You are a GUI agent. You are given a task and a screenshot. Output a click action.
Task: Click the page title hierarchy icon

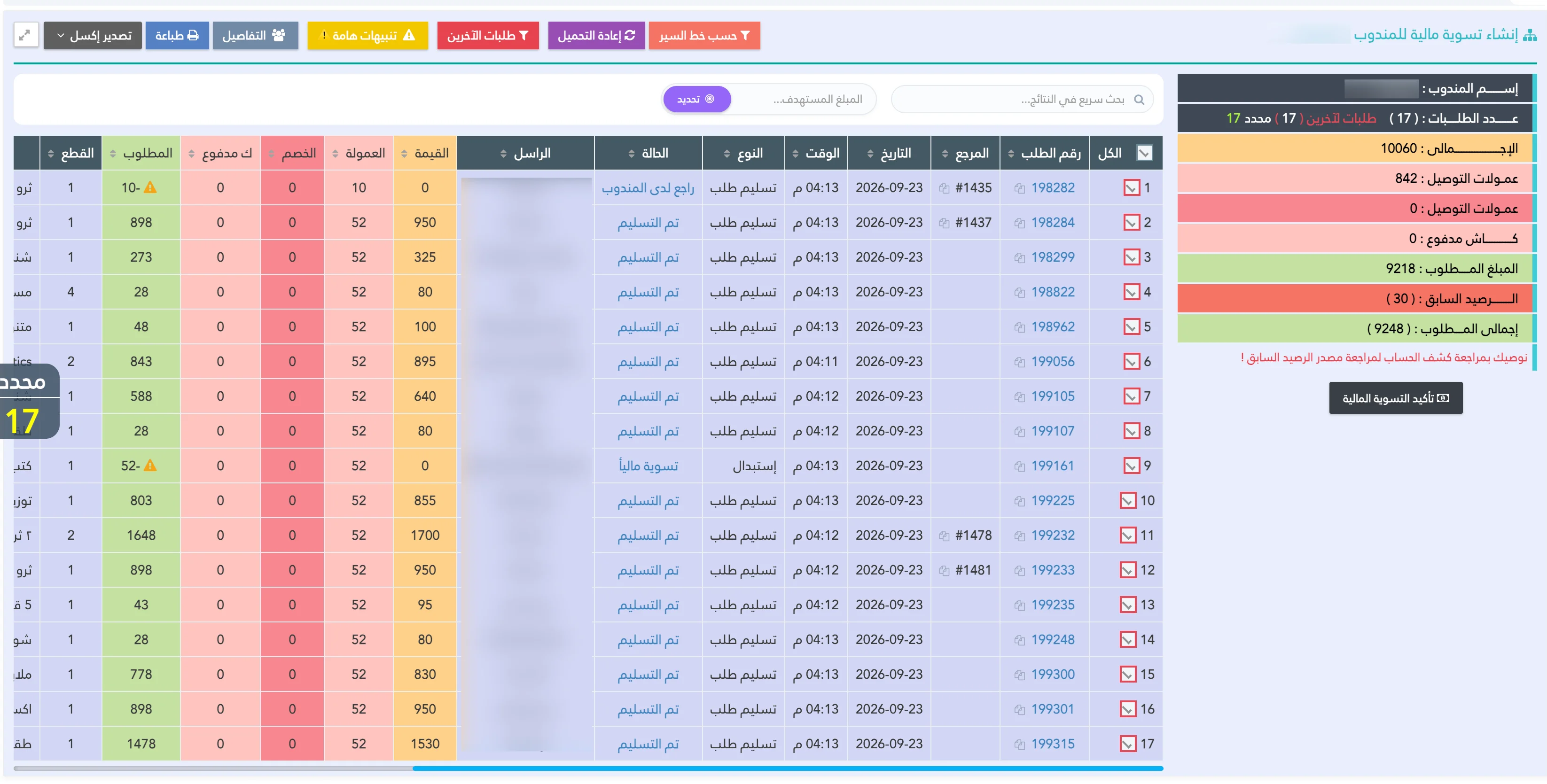[1530, 36]
